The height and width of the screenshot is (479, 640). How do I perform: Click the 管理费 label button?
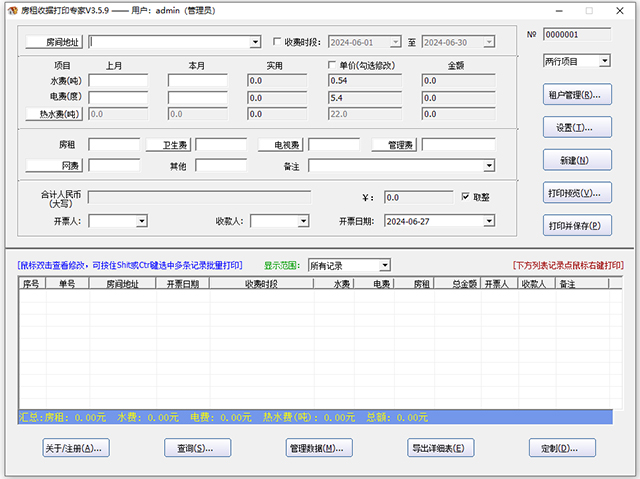pos(394,145)
